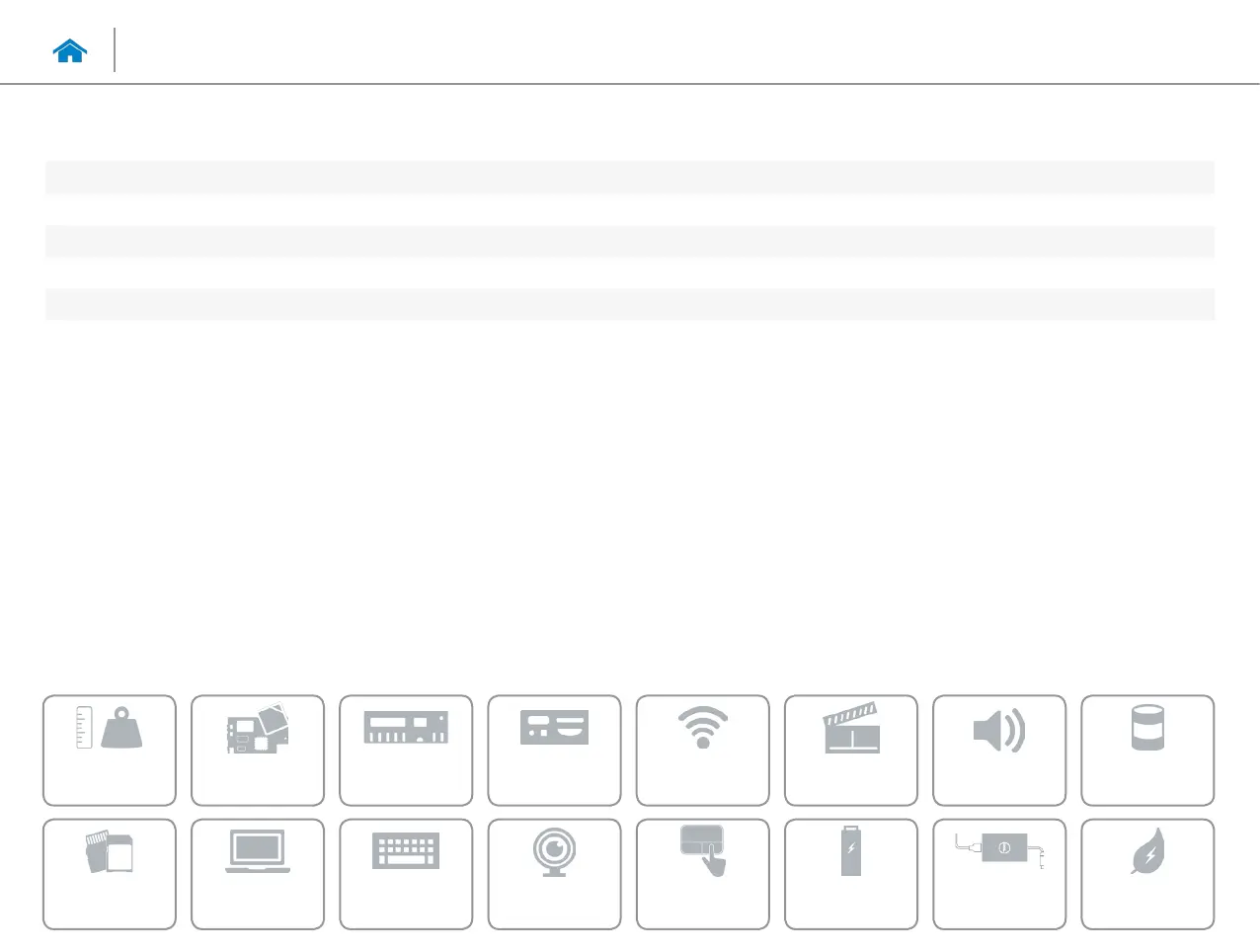The image size is (1260, 952).
Task: Select the keyboard tile
Action: [x=406, y=874]
